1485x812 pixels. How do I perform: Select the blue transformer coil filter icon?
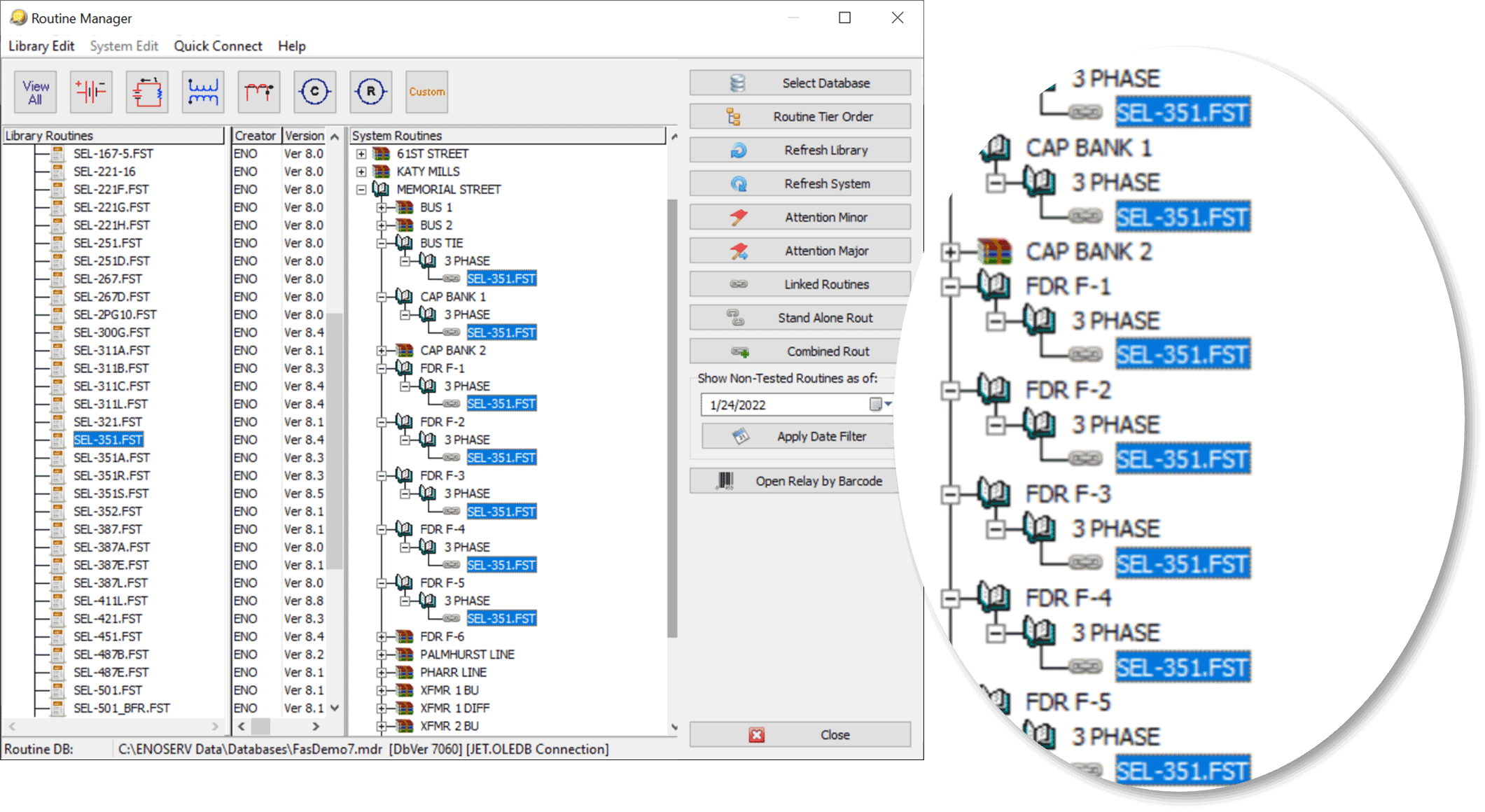click(x=203, y=92)
